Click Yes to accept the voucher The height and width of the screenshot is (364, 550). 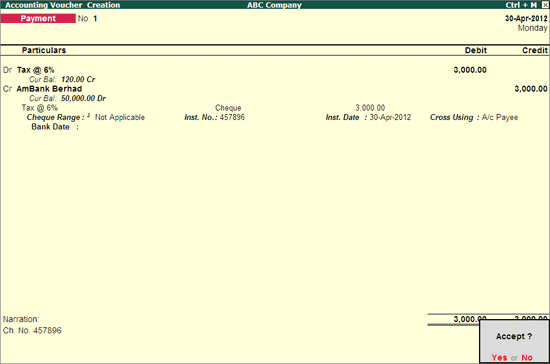(499, 357)
